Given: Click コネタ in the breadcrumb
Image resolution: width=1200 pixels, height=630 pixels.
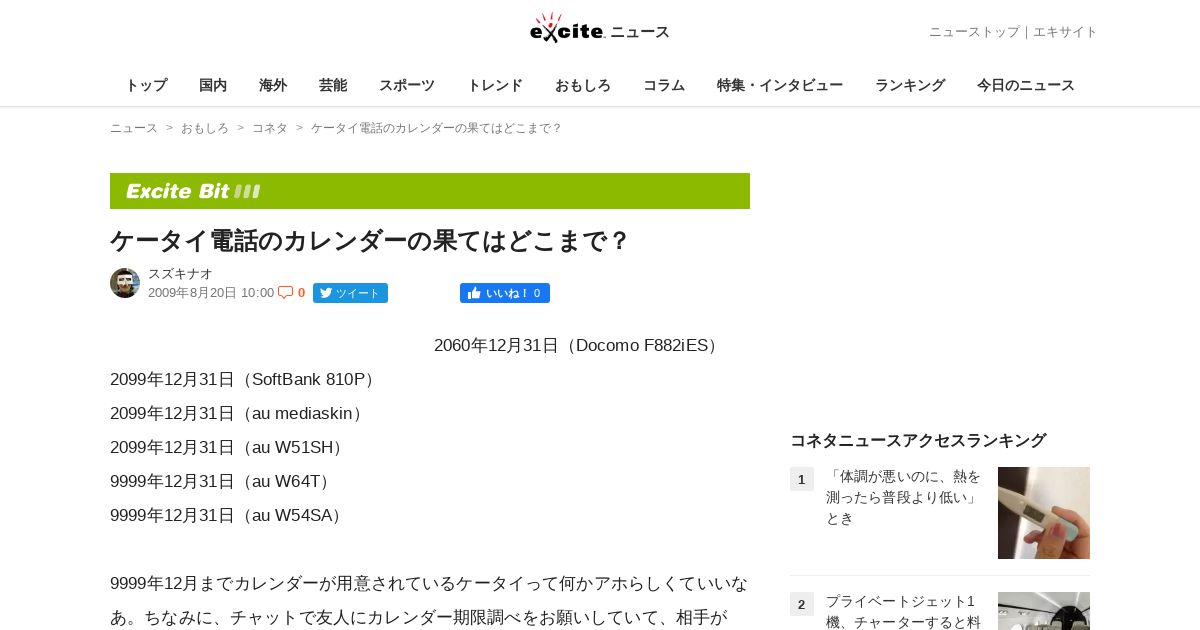Looking at the screenshot, I should (x=270, y=128).
